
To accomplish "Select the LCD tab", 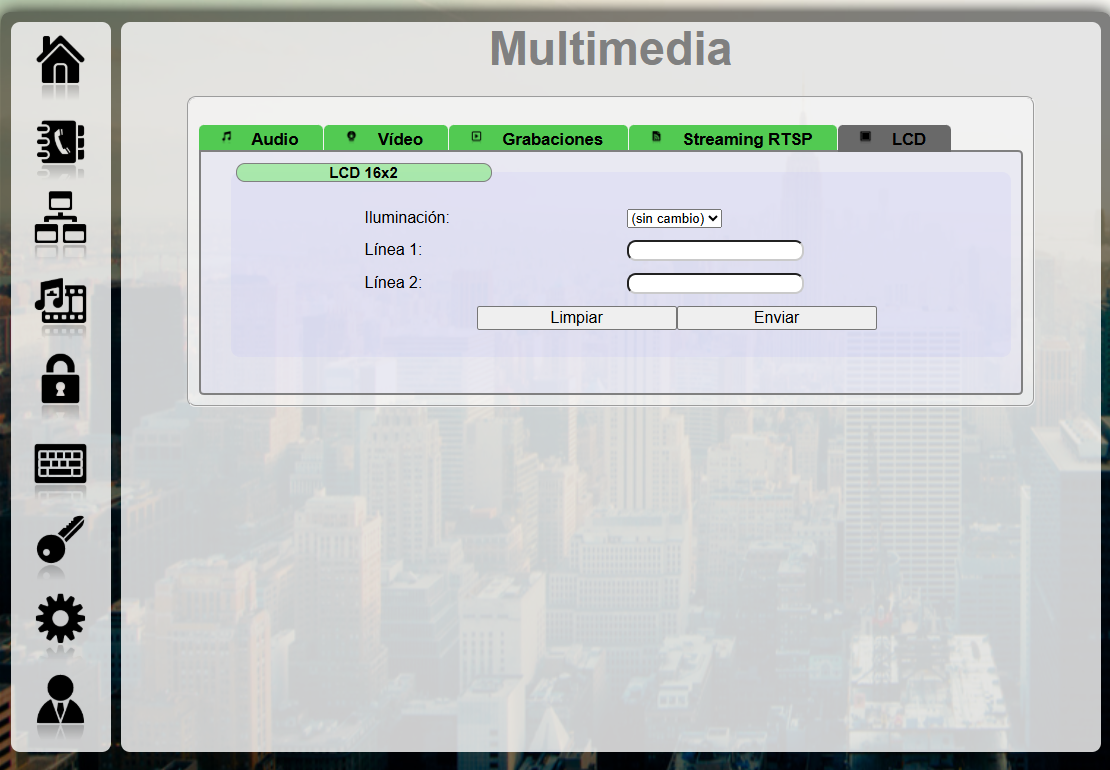I will coord(894,139).
